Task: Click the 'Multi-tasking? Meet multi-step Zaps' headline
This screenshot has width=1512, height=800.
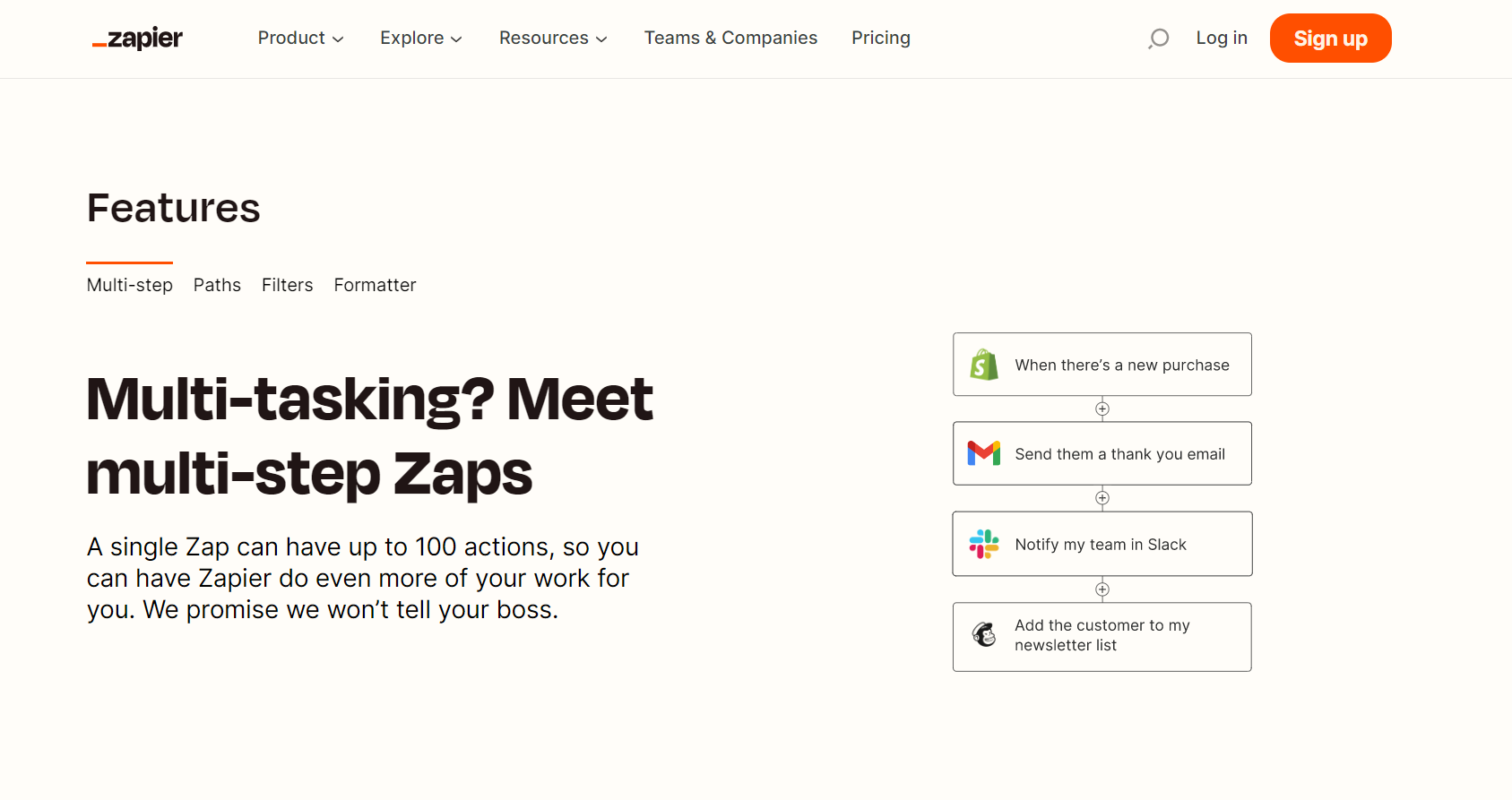Action: [x=369, y=435]
